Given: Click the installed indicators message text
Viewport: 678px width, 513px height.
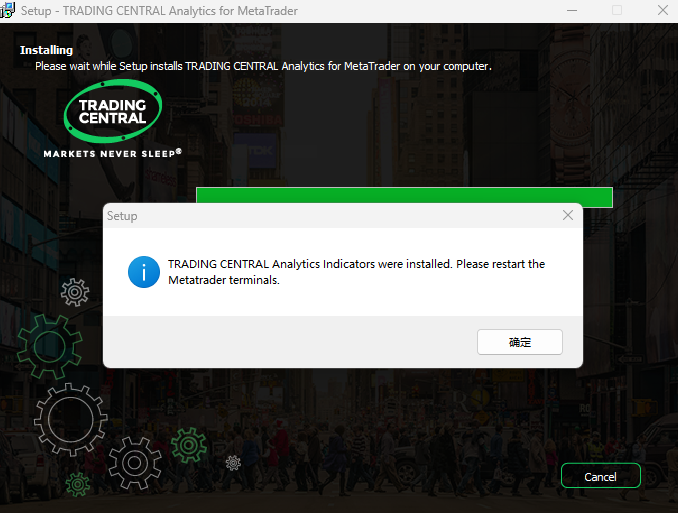Looking at the screenshot, I should click(356, 272).
